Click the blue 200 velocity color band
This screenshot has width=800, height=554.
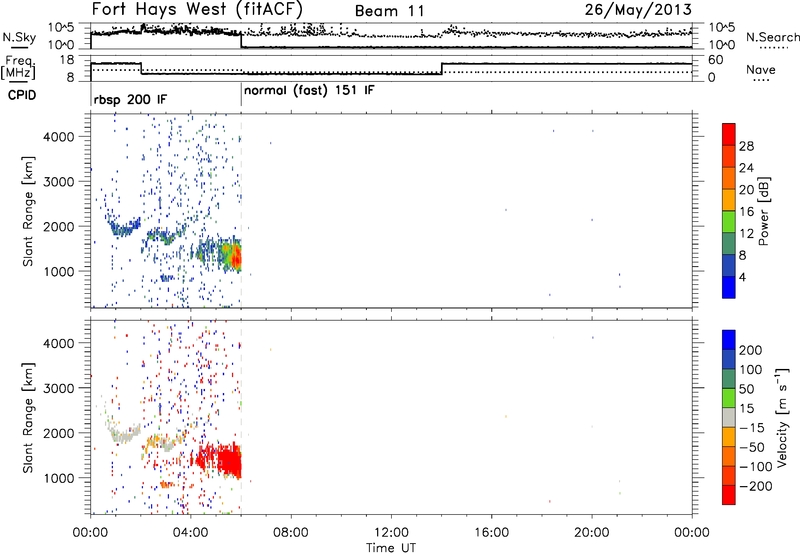coord(729,340)
